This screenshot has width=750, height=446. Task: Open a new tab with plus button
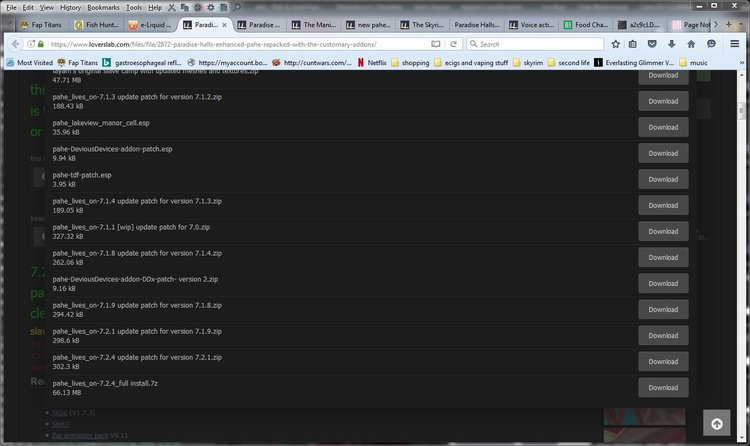pos(728,24)
